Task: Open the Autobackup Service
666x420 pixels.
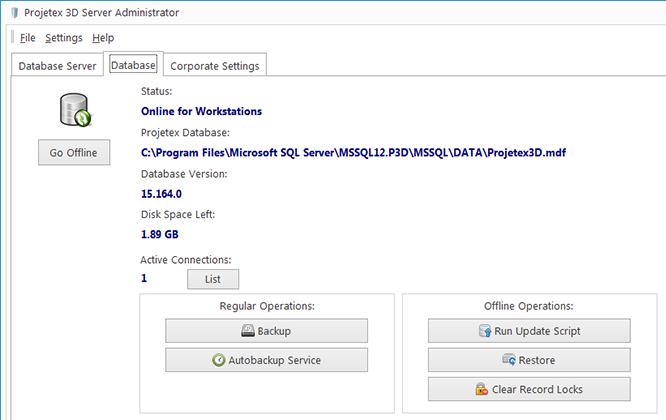Action: (266, 360)
